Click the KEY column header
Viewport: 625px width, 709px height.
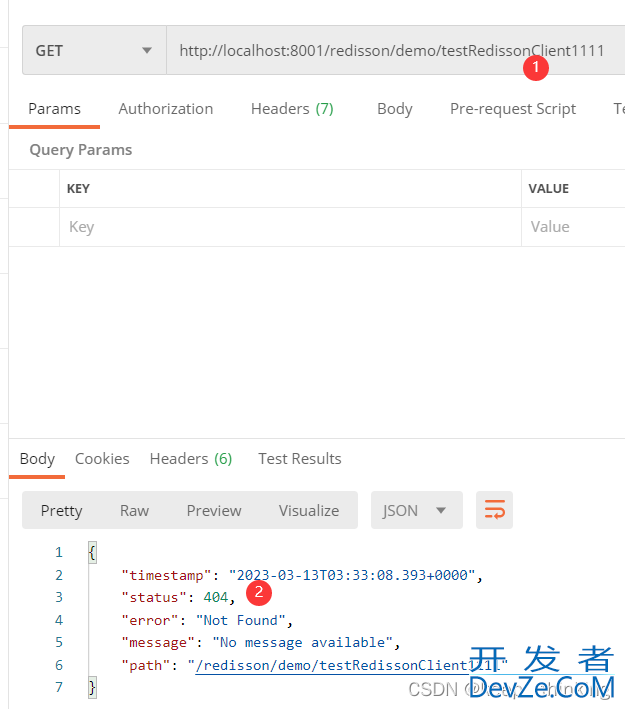pyautogui.click(x=78, y=189)
